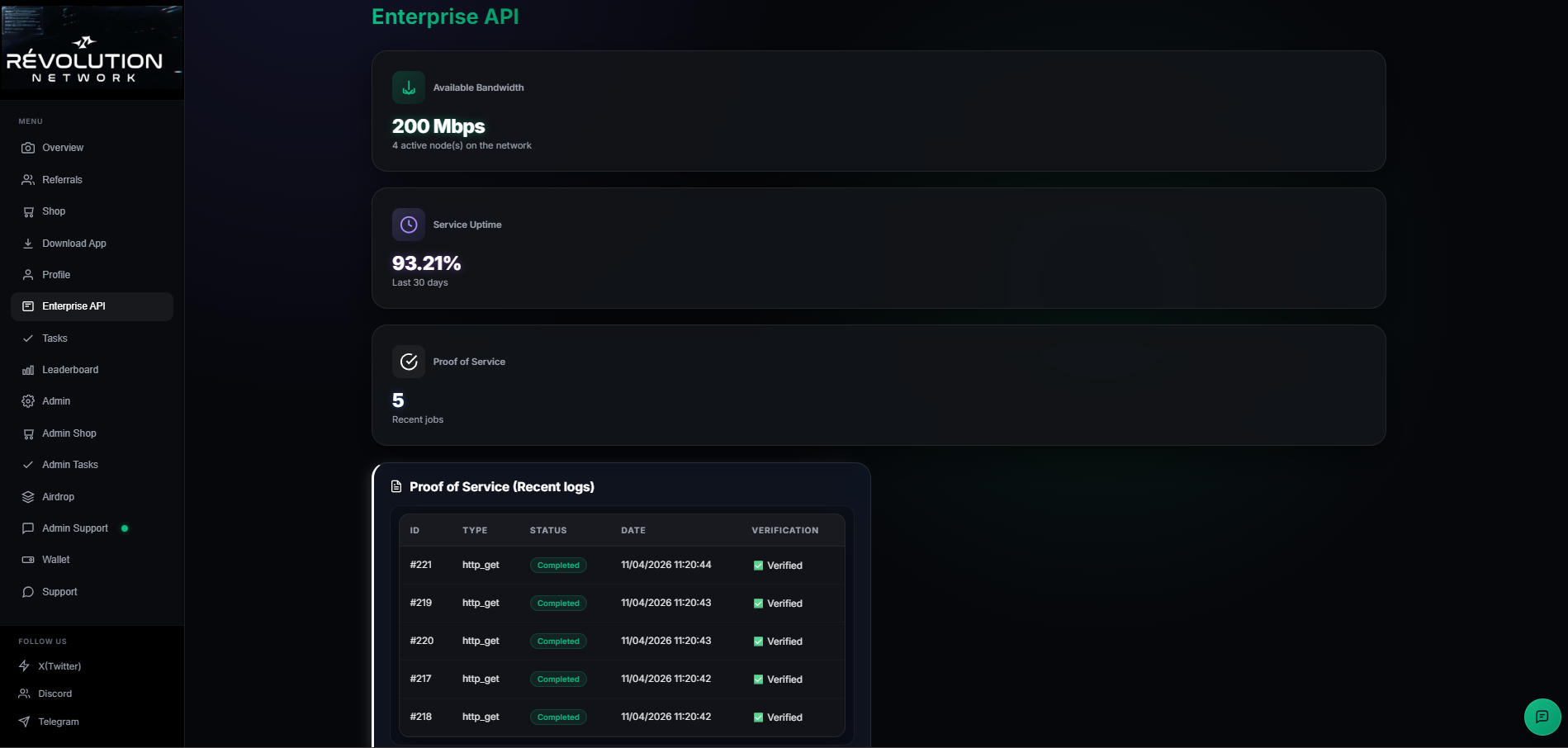Click the Available Bandwidth download icon
Screen dimensions: 1568x748
tap(409, 88)
